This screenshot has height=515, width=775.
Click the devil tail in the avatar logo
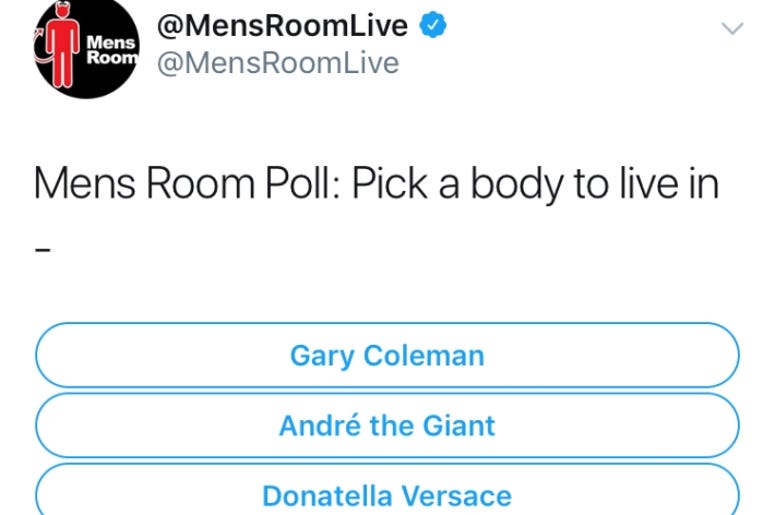(42, 48)
